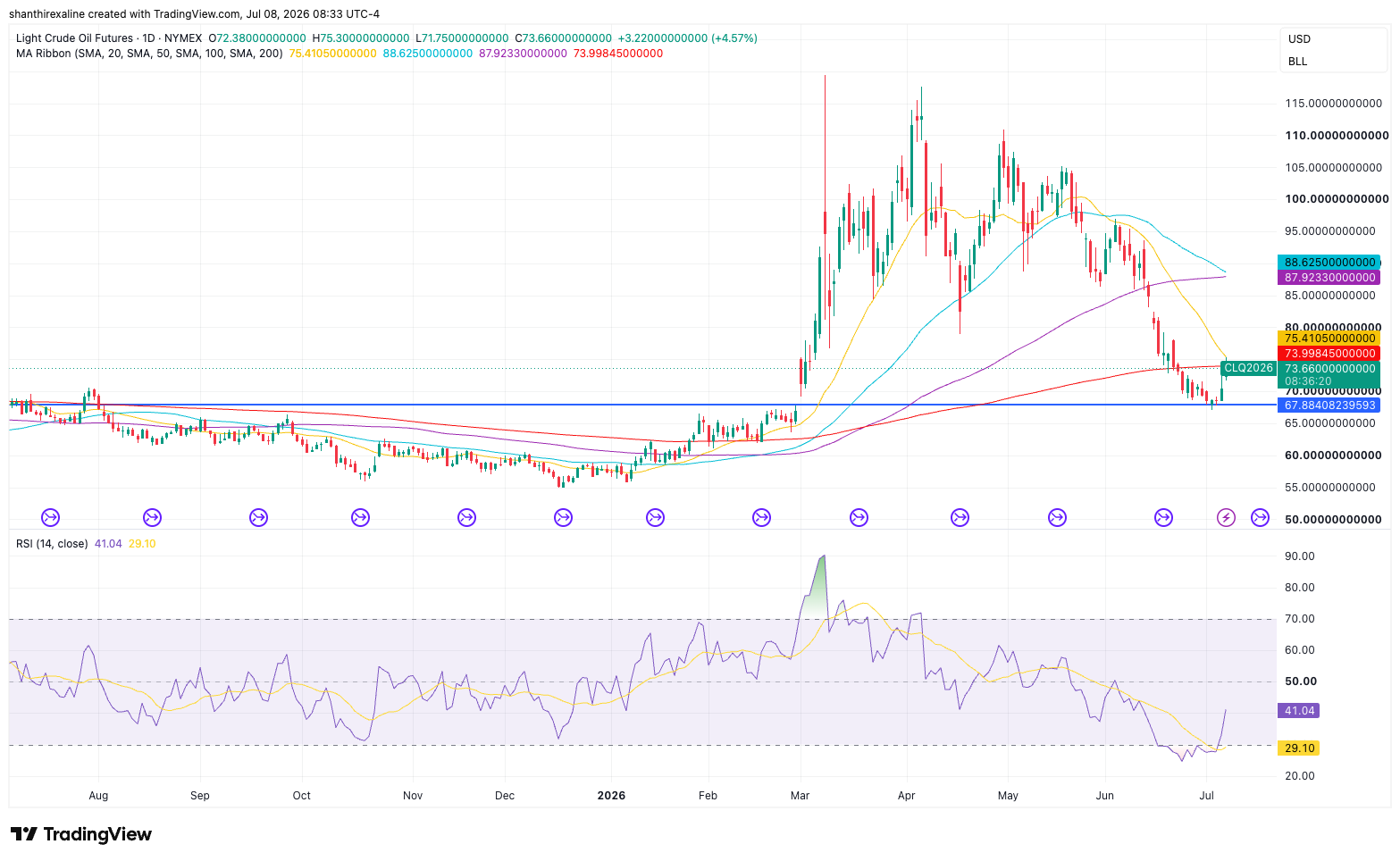Click the blue 67.88408239593 price label
Image resolution: width=1400 pixels, height=861 pixels.
1329,405
